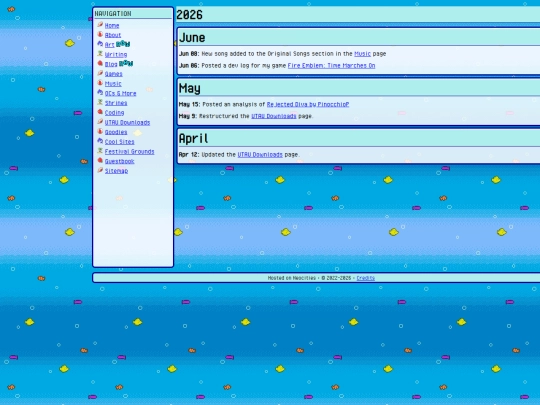Open the Art section link
540x405 pixels.
coord(110,45)
